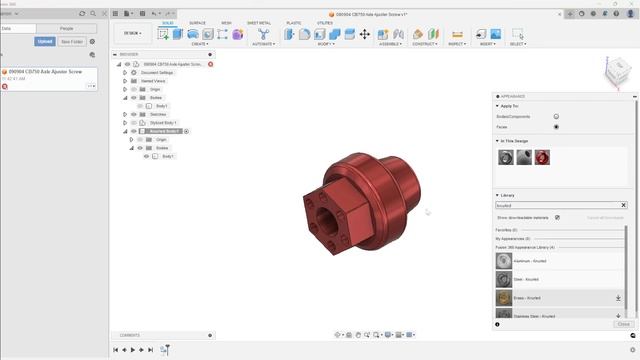Screen dimensions: 640x360
Task: Open data panel settings gear
Action: coord(92,42)
